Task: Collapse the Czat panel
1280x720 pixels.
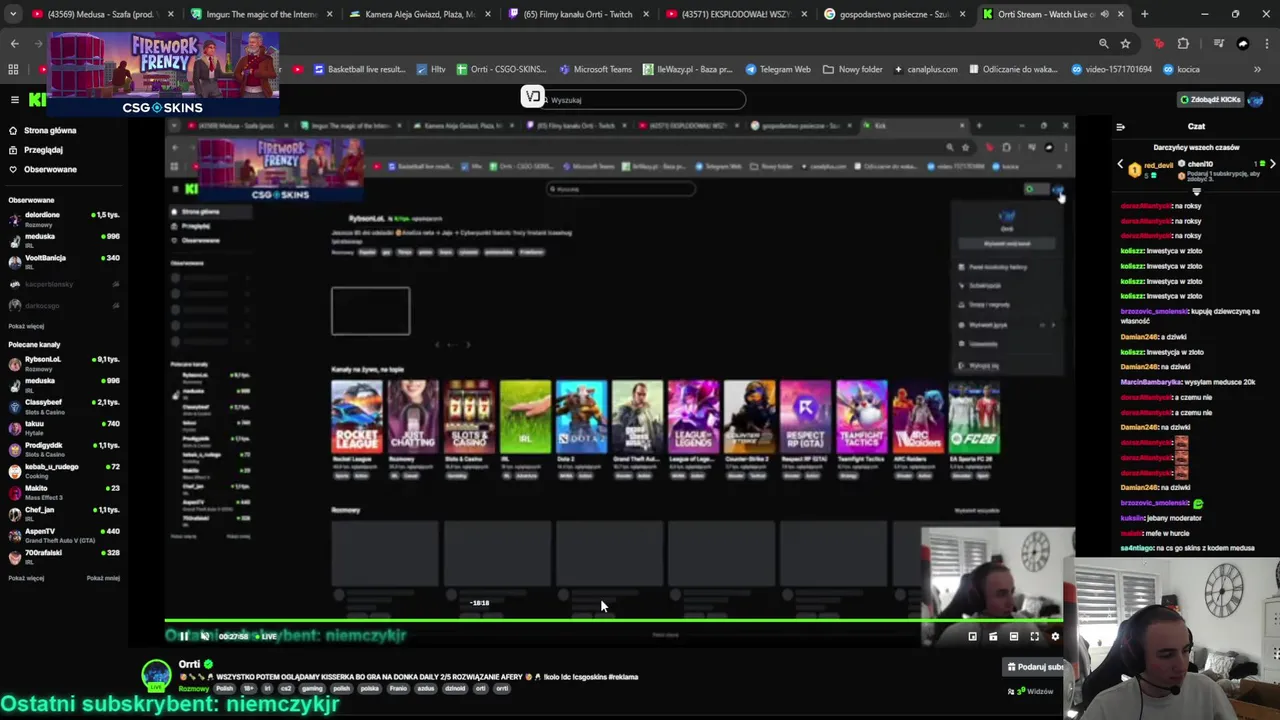Action: 1120,127
